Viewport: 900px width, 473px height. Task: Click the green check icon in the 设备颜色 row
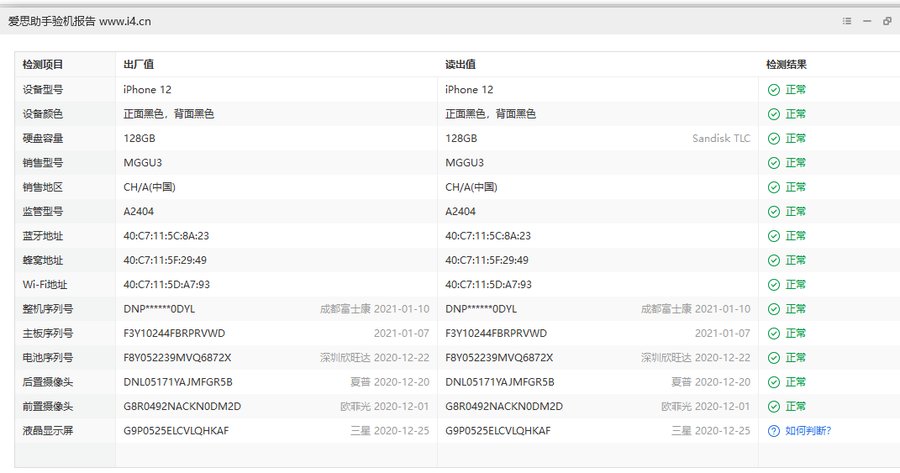tap(774, 114)
